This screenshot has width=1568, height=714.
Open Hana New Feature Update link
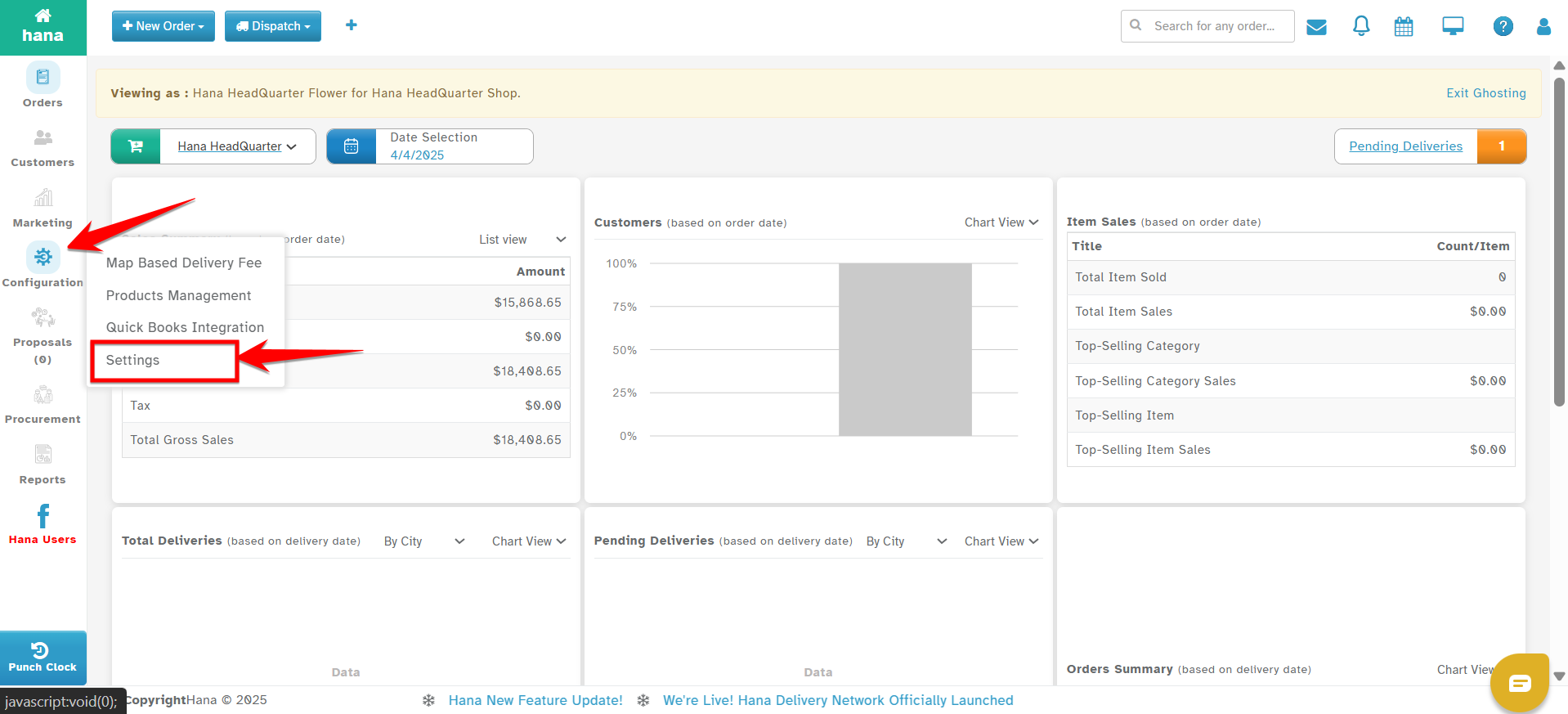tap(535, 700)
